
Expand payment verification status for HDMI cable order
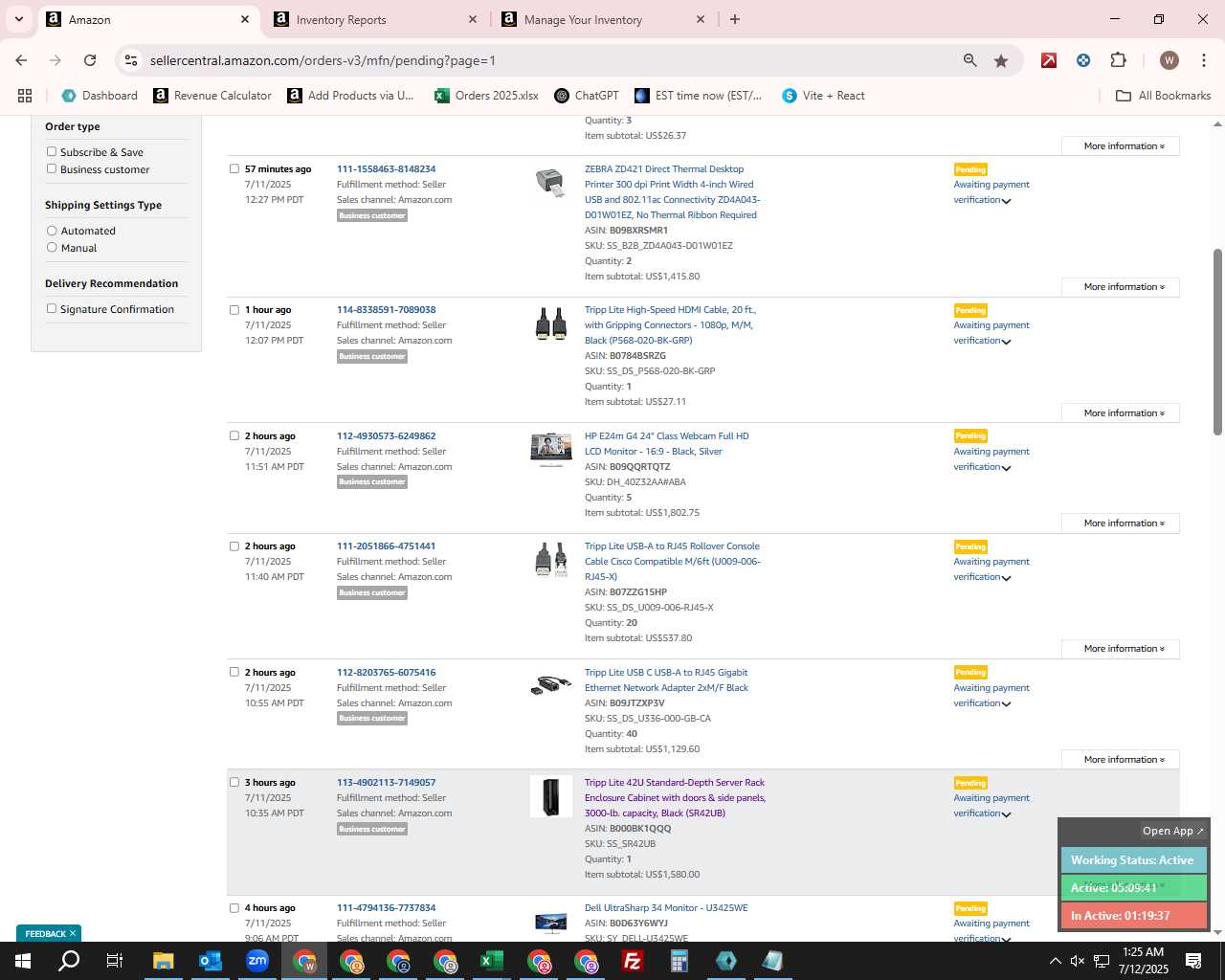click(x=1006, y=342)
